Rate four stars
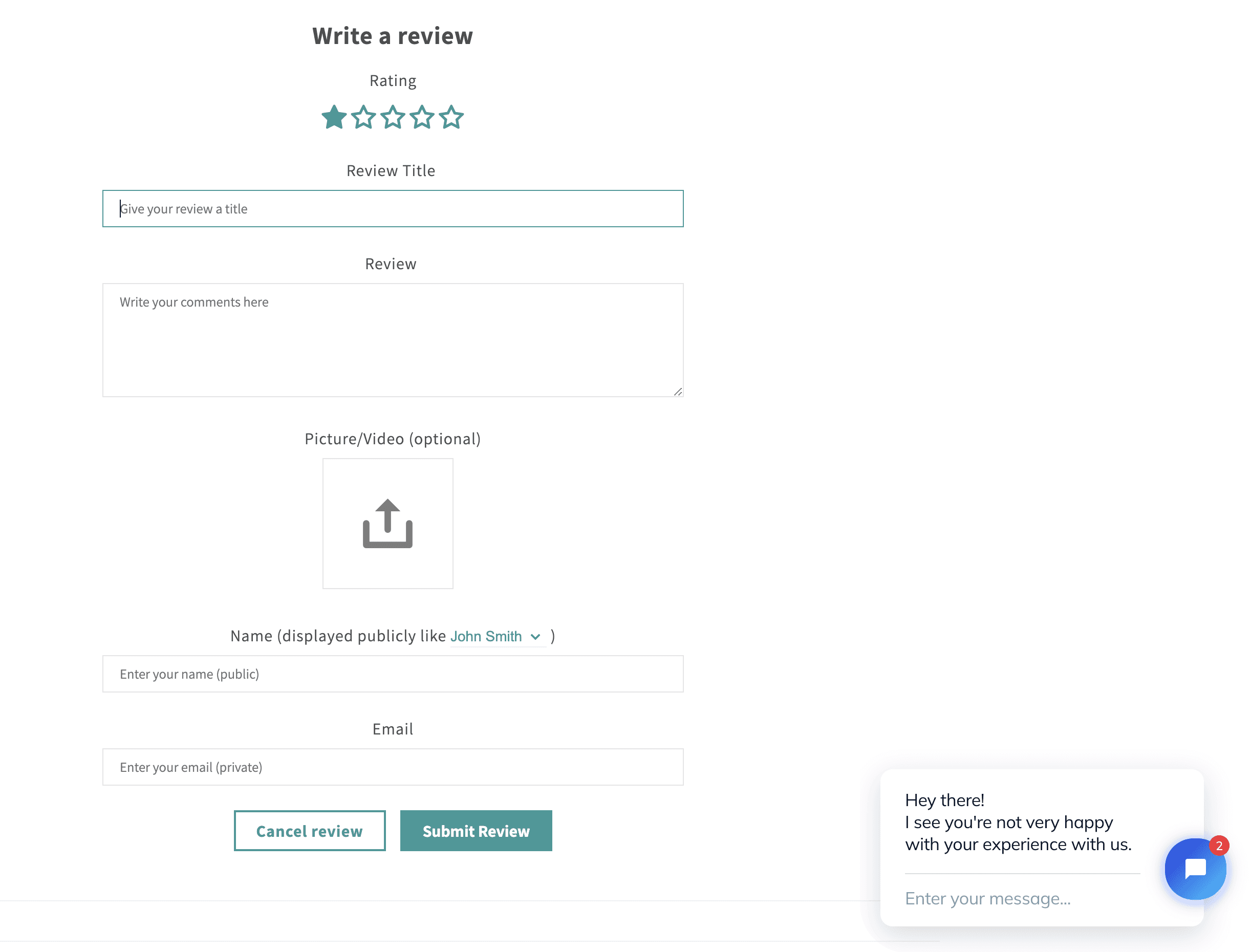This screenshot has height=952, width=1251. [422, 117]
